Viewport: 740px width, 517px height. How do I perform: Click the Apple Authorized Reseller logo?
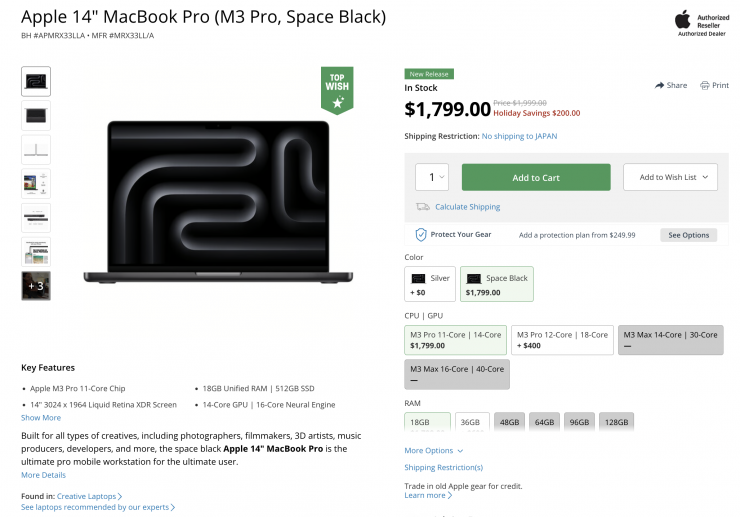click(683, 19)
